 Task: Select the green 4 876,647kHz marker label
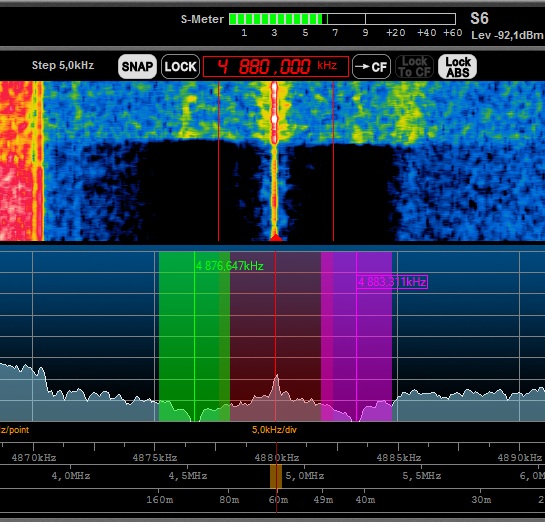point(230,266)
